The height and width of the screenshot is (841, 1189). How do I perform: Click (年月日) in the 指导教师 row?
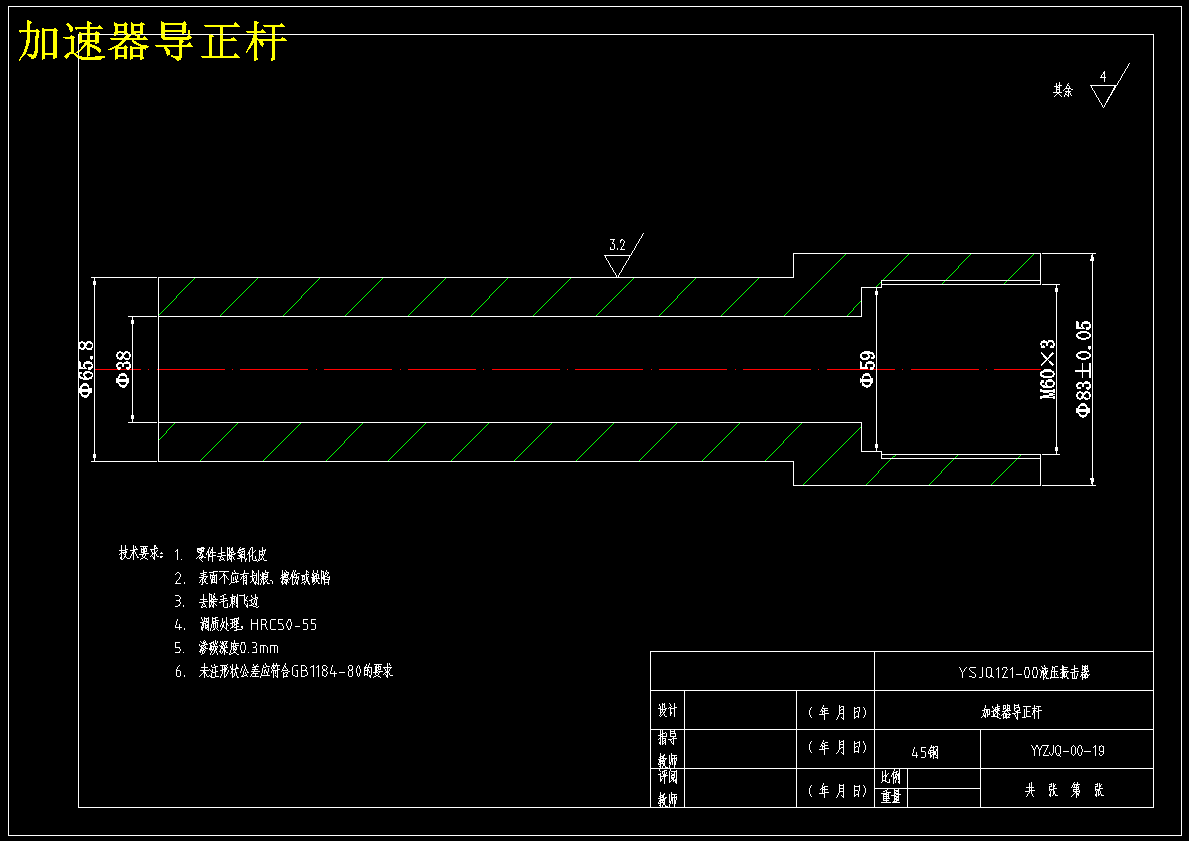(836, 747)
